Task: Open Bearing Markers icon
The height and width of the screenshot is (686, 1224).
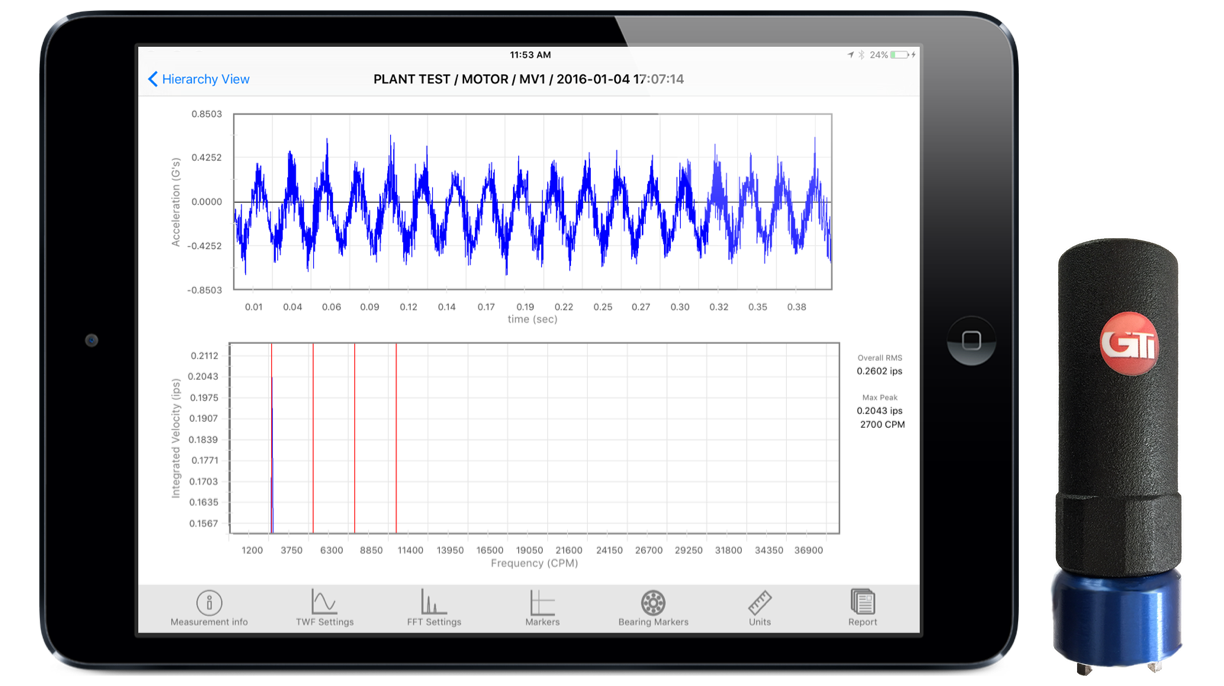Action: point(653,602)
